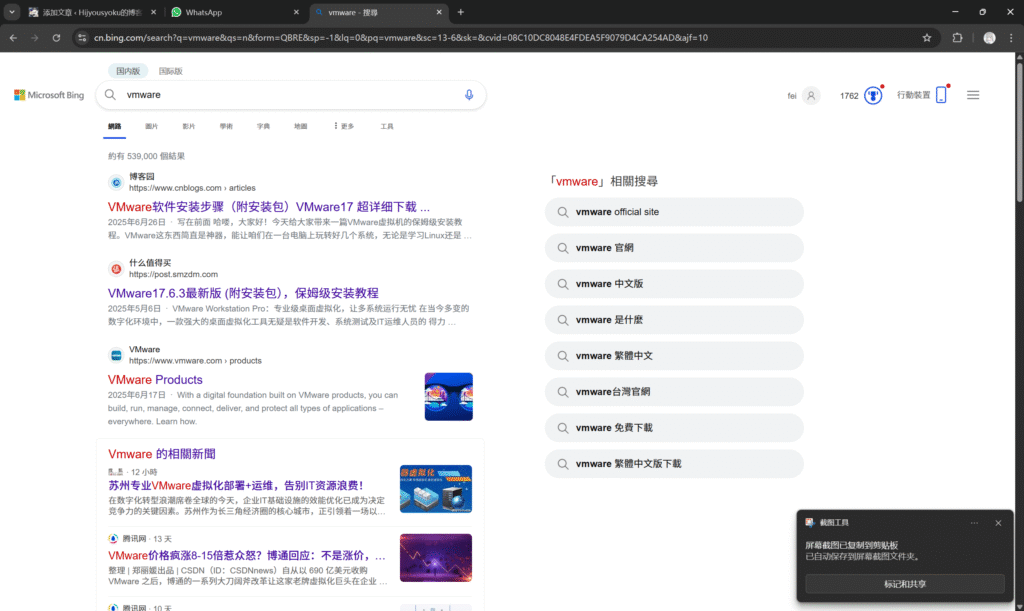Click the 苏州 virtualization news thumbnail
Viewport: 1024px width, 611px height.
click(x=436, y=488)
